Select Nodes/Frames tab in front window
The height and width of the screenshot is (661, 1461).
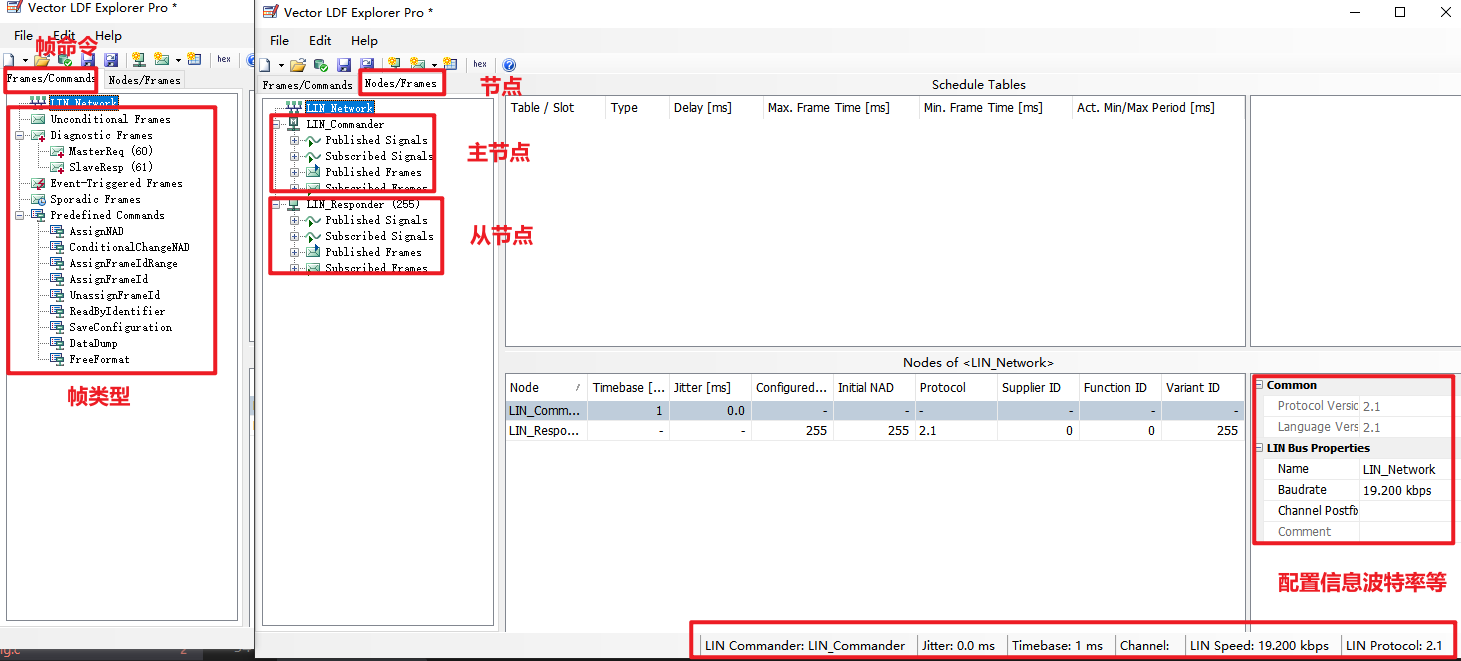[400, 83]
